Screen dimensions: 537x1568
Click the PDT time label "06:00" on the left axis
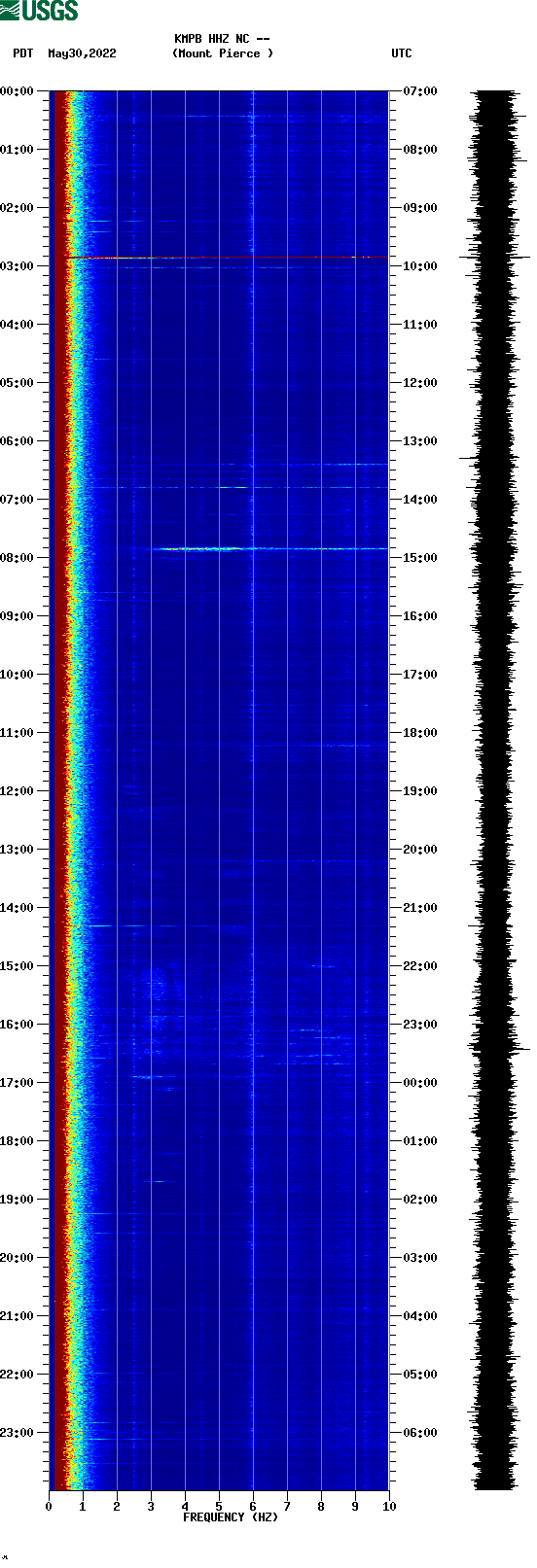tap(18, 441)
